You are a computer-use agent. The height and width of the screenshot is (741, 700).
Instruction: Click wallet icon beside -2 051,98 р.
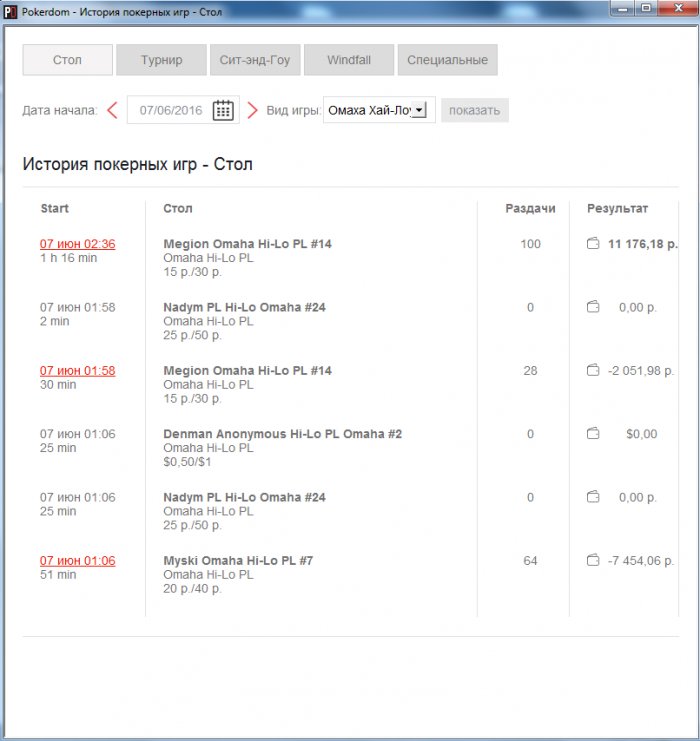coord(593,370)
